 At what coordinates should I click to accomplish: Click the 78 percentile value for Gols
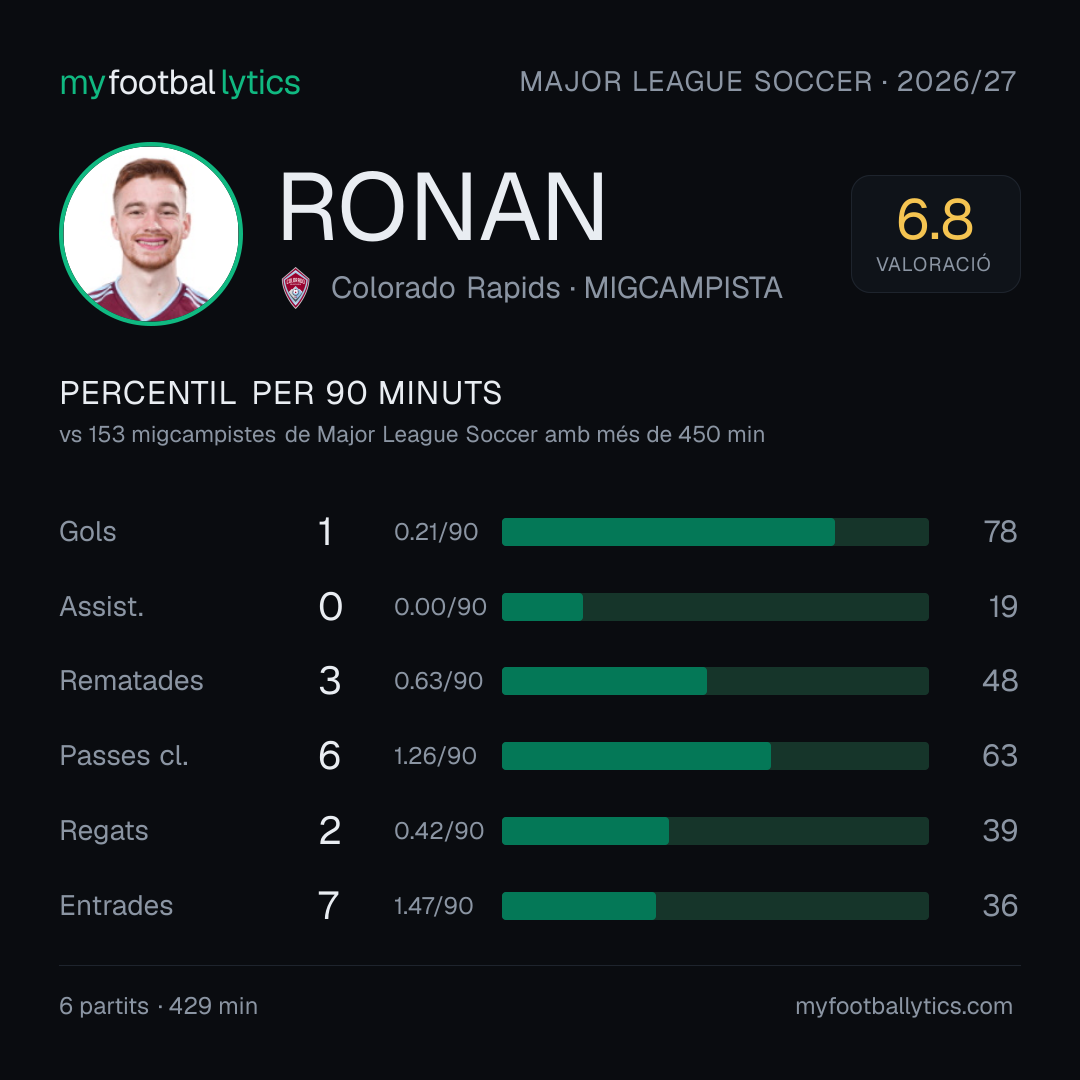point(1000,532)
